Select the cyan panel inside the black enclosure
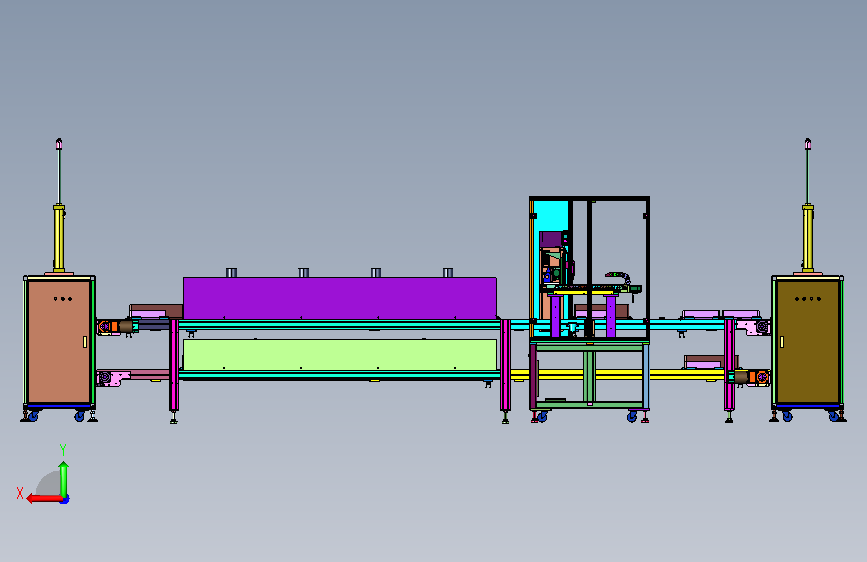The height and width of the screenshot is (562, 867). pyautogui.click(x=551, y=216)
